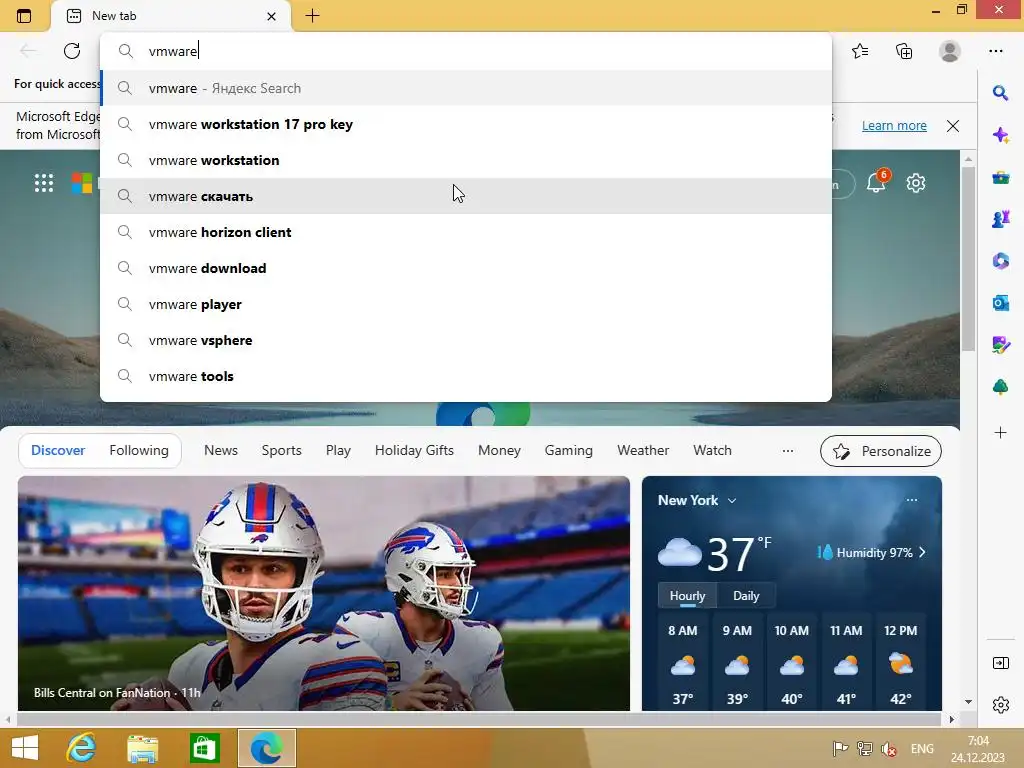Open the News category
This screenshot has width=1024, height=768.
pos(221,451)
